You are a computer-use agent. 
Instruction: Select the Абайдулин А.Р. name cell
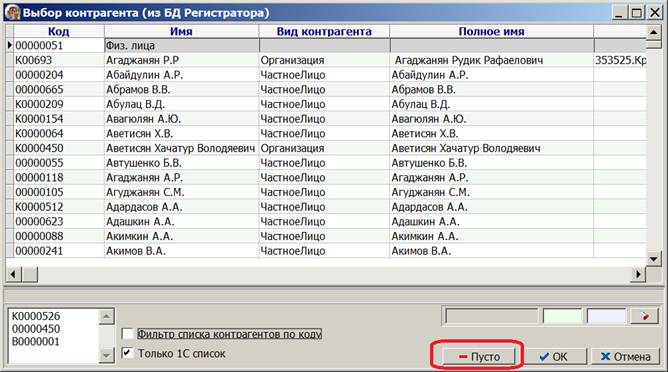[181, 75]
